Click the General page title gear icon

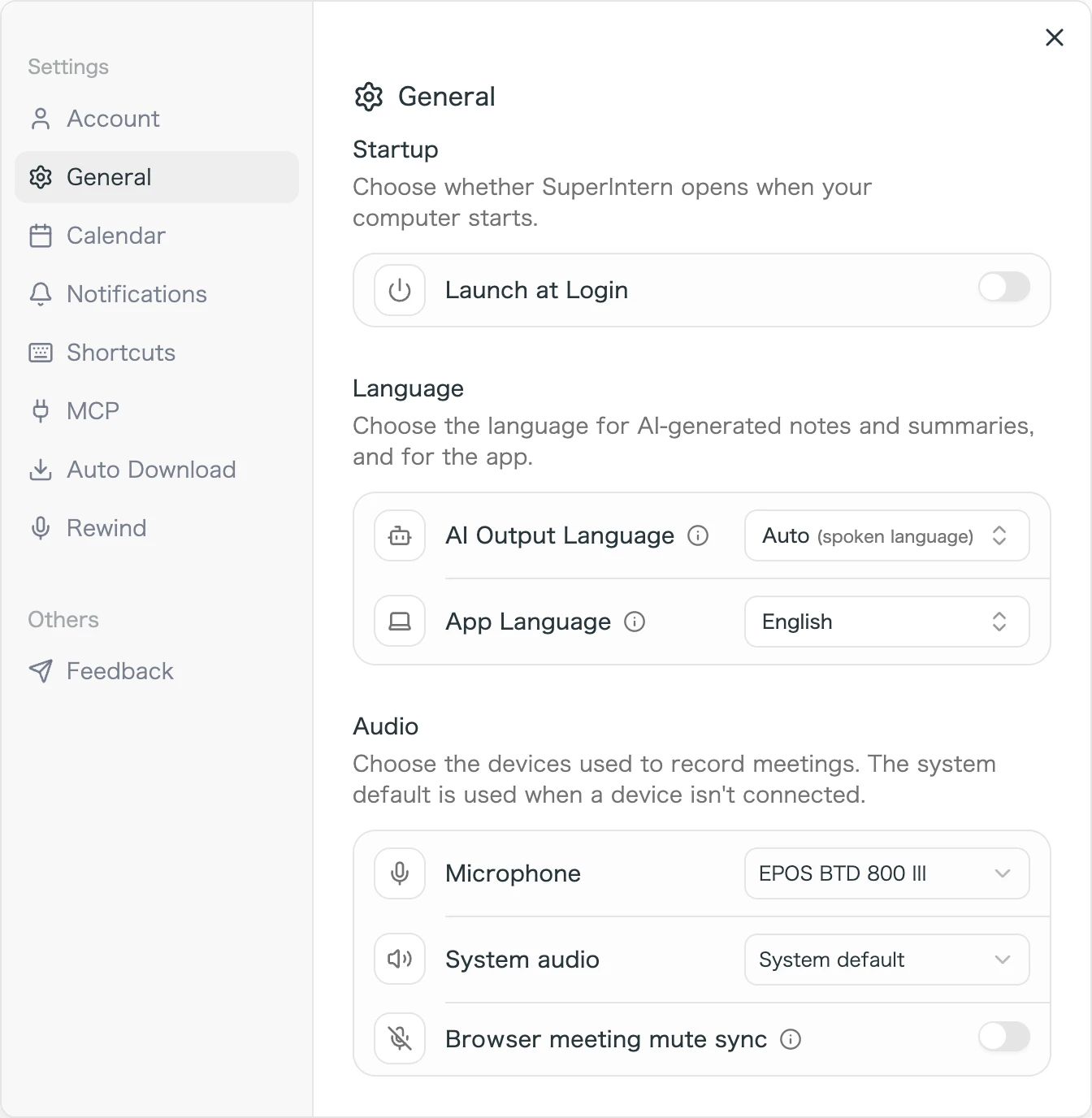coord(369,97)
